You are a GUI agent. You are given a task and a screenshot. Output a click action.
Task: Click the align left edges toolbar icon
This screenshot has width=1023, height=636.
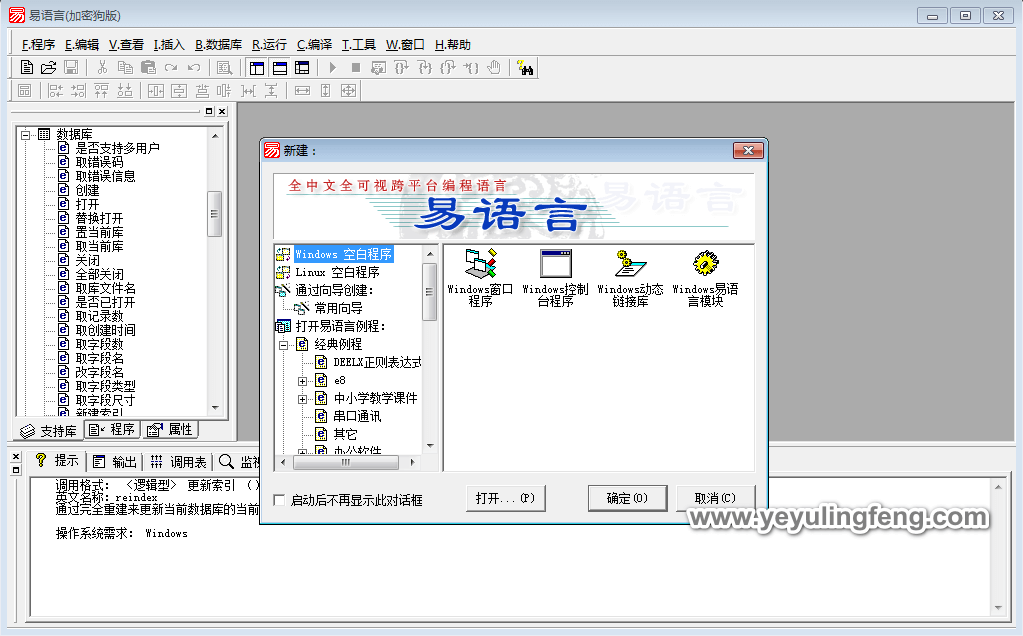55,91
